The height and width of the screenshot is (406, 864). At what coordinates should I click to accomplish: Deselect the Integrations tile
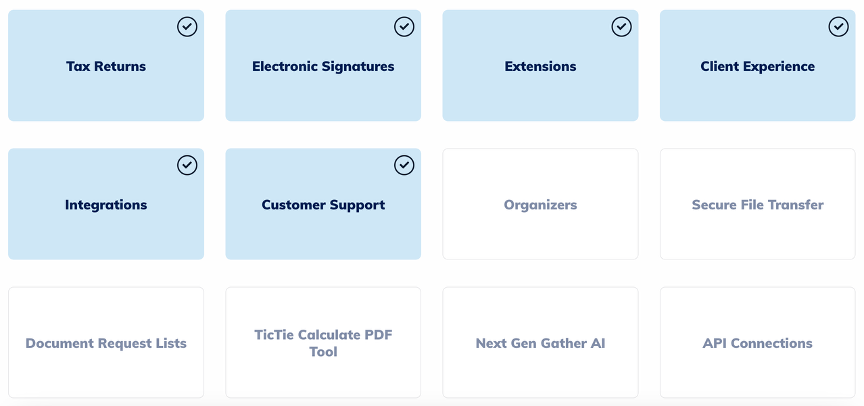(106, 204)
